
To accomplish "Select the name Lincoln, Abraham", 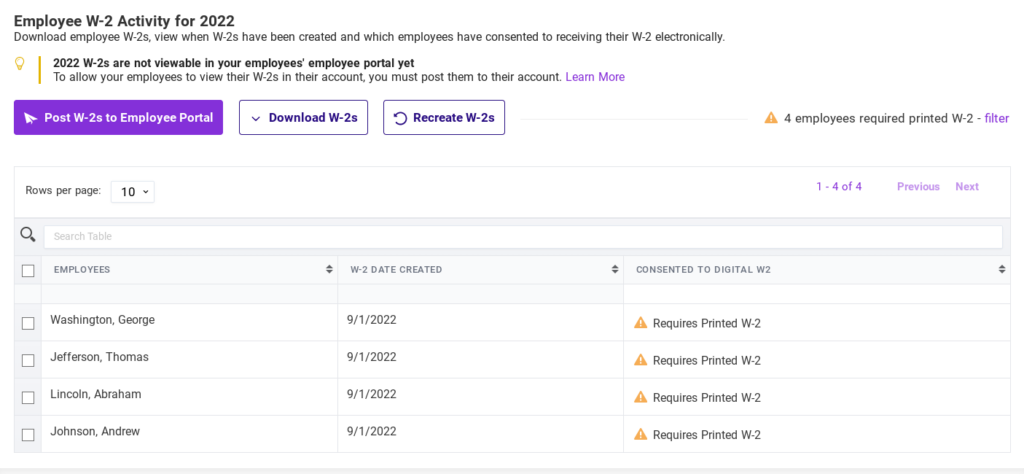I will pyautogui.click(x=95, y=394).
